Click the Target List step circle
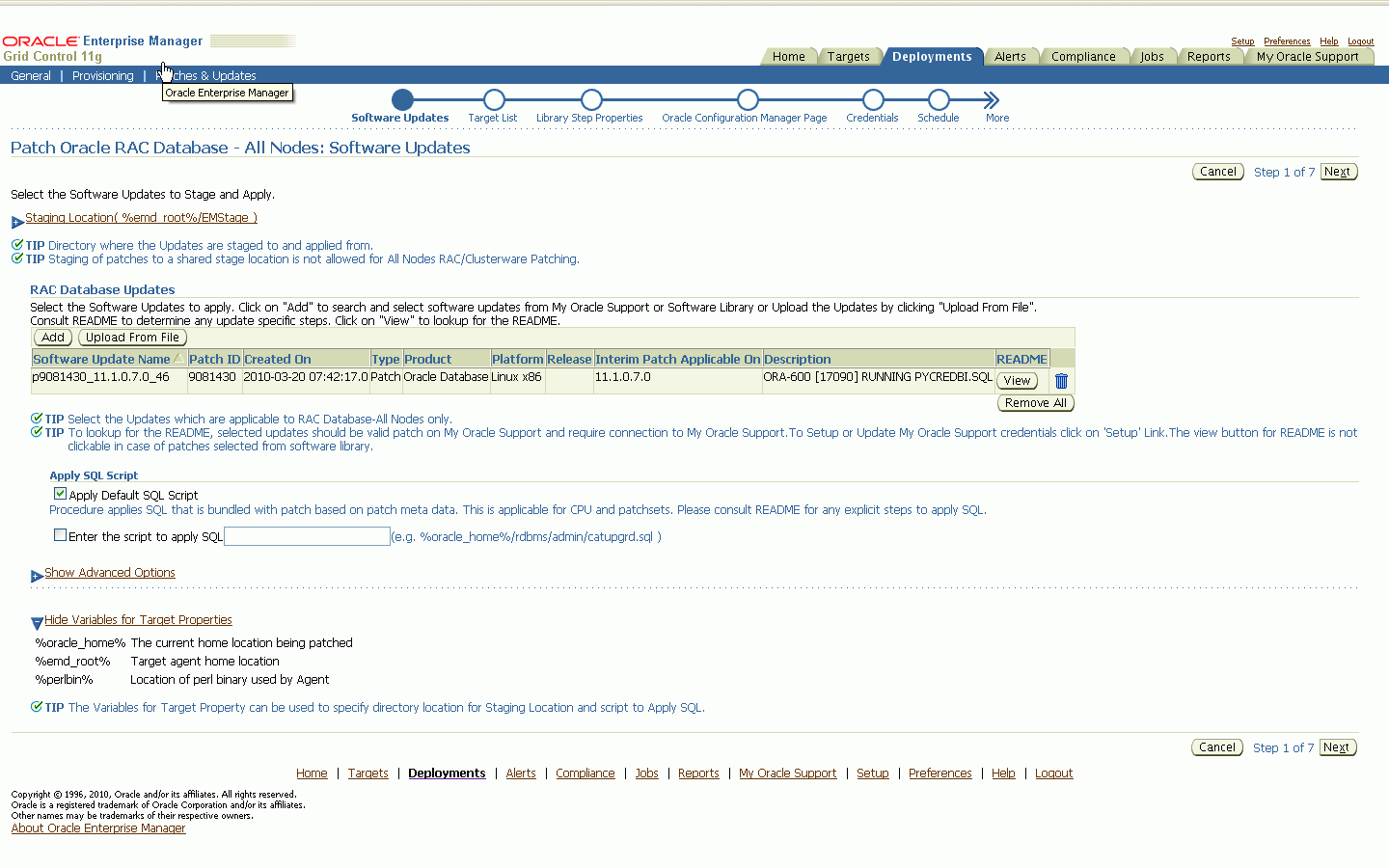 (x=494, y=99)
